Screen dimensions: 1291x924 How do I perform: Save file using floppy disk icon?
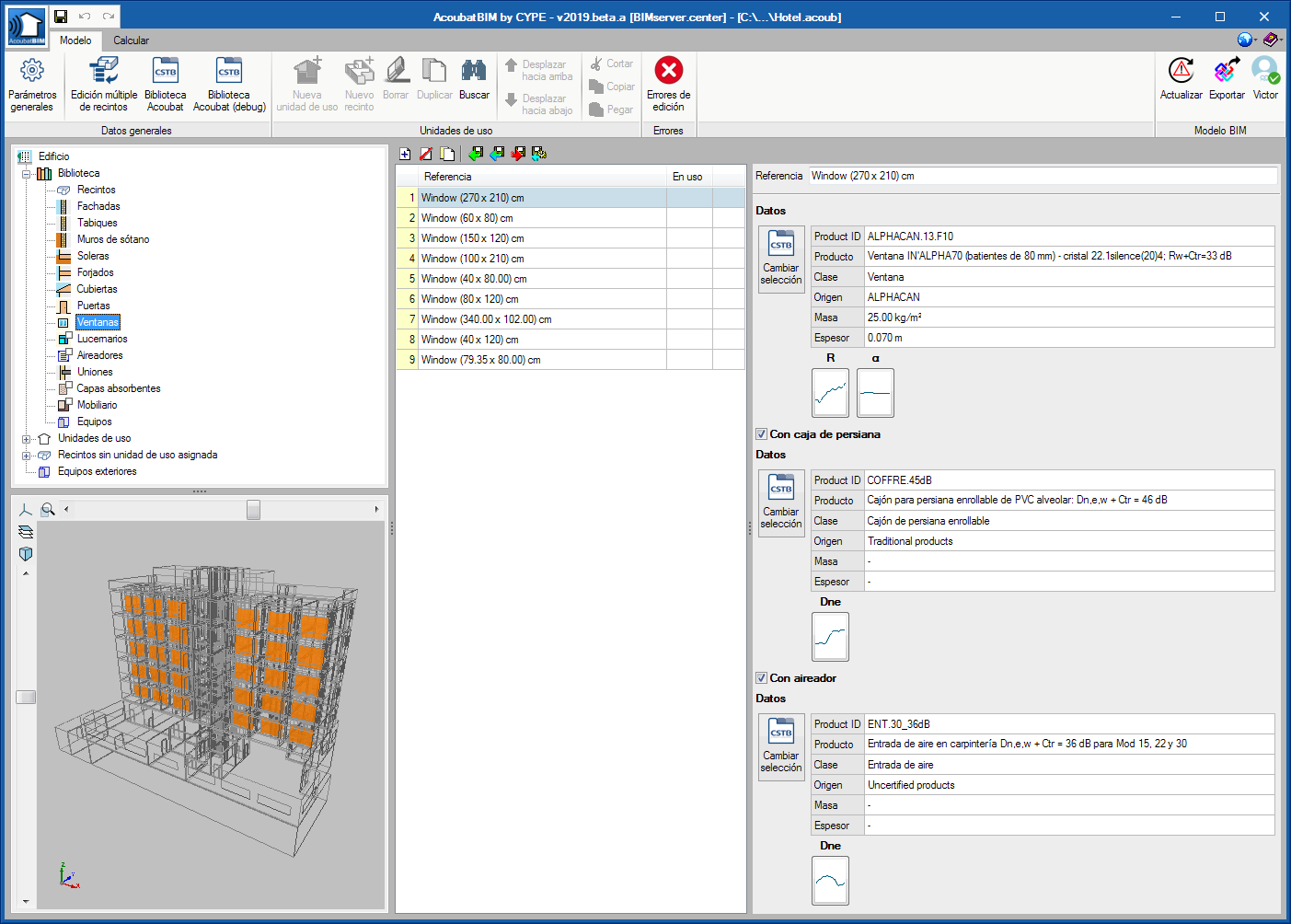tap(61, 17)
